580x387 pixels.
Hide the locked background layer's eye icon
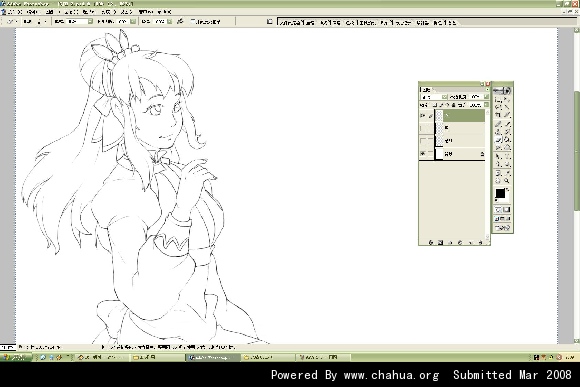click(x=422, y=154)
